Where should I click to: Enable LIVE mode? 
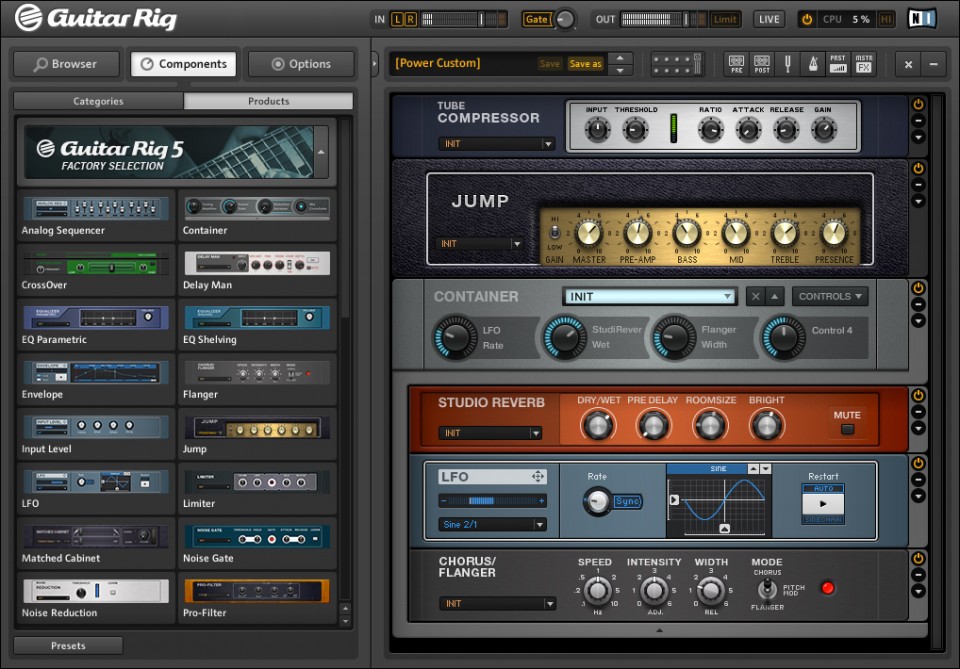[x=768, y=18]
